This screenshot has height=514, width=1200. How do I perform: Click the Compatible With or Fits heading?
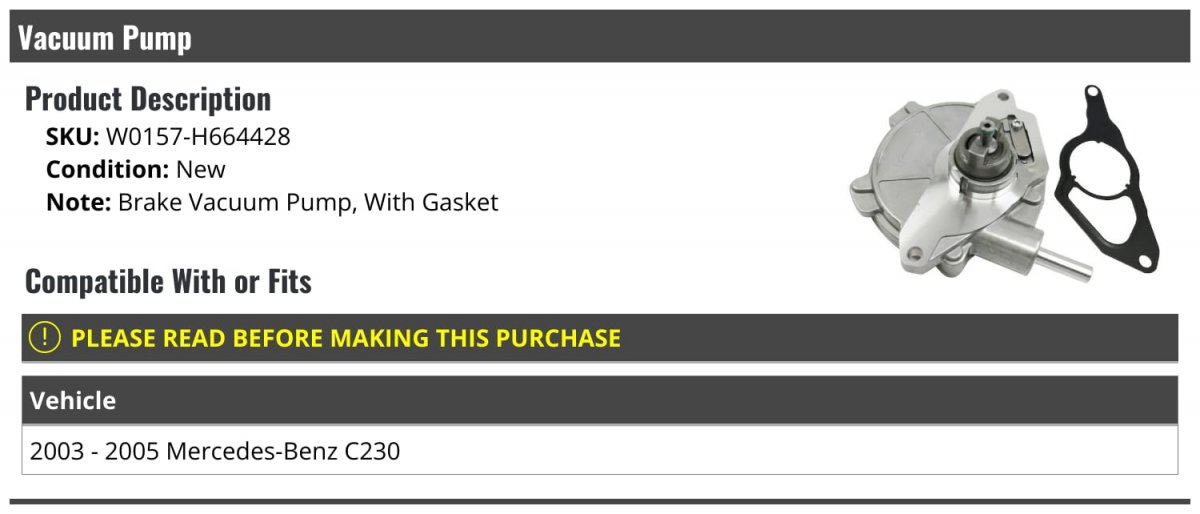[168, 282]
